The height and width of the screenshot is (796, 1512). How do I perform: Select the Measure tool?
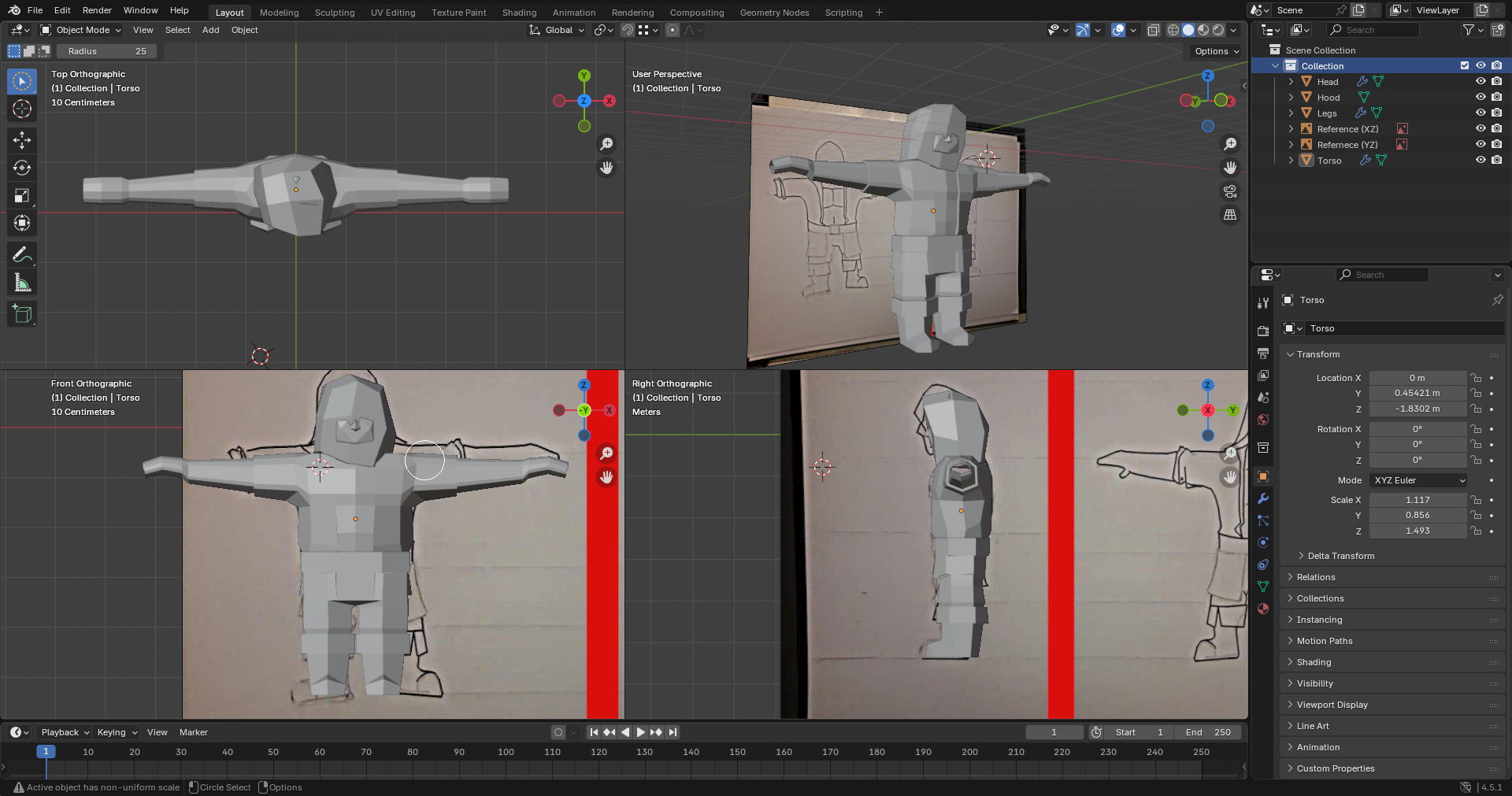pos(22,282)
